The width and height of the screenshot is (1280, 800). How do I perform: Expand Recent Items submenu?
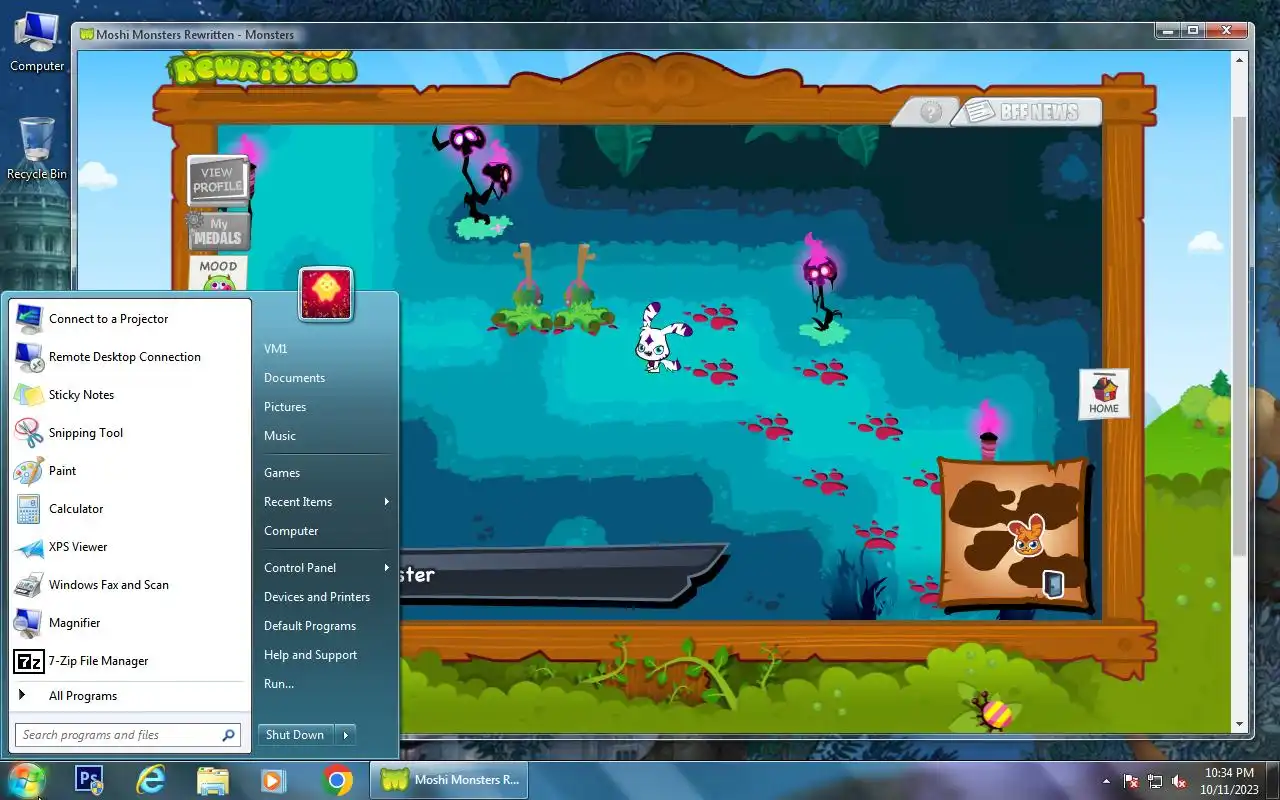[326, 502]
